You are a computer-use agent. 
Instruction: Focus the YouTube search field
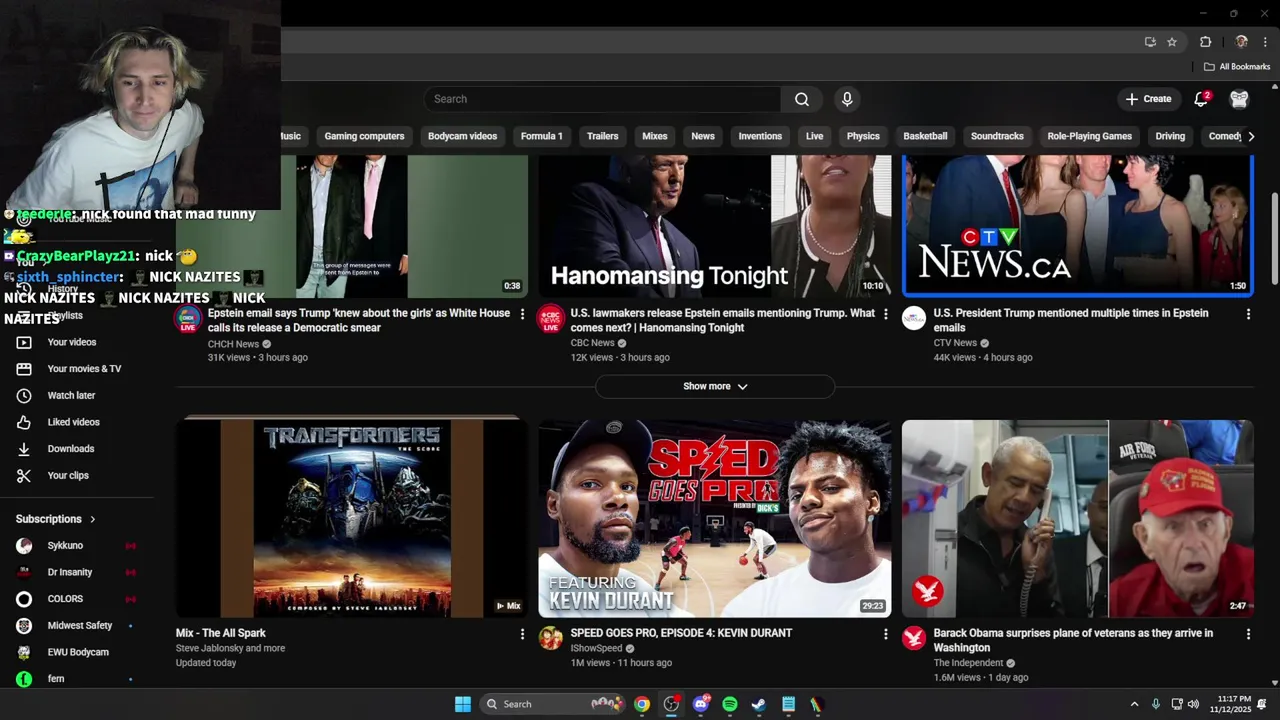click(602, 99)
